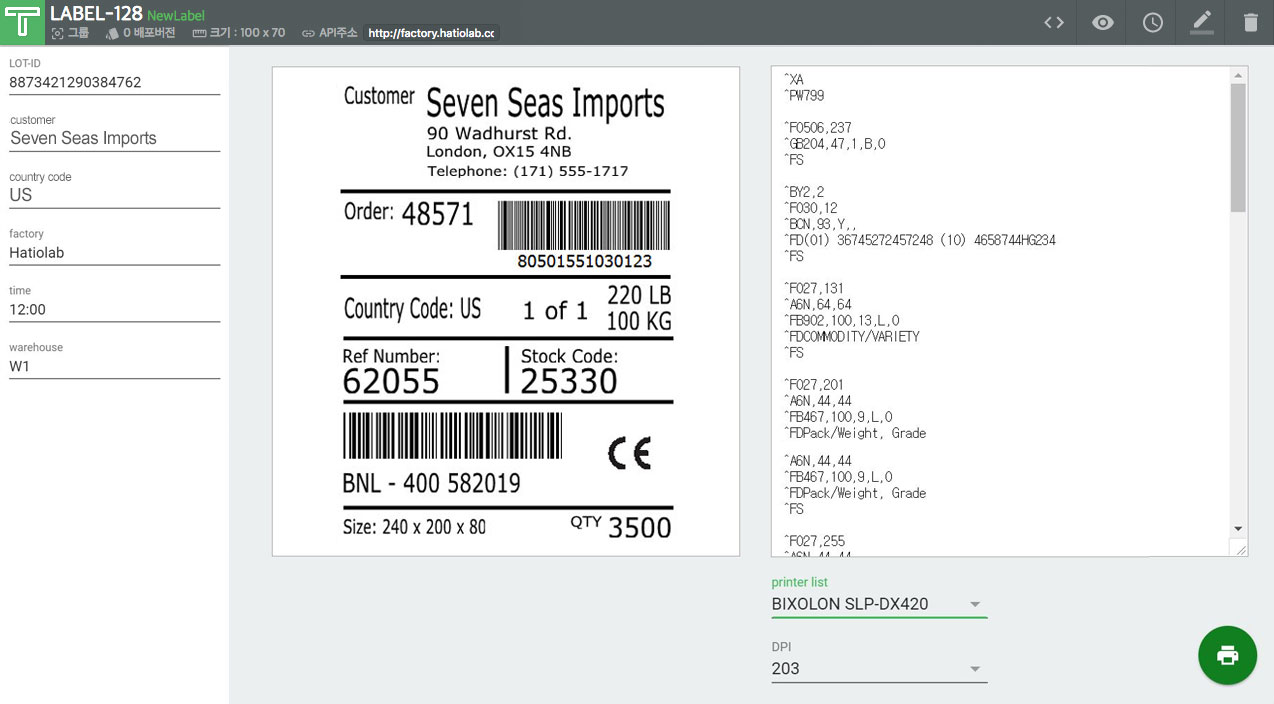Screen dimensions: 1274x704
Task: Click the 배포버전 version icon
Action: pos(112,33)
